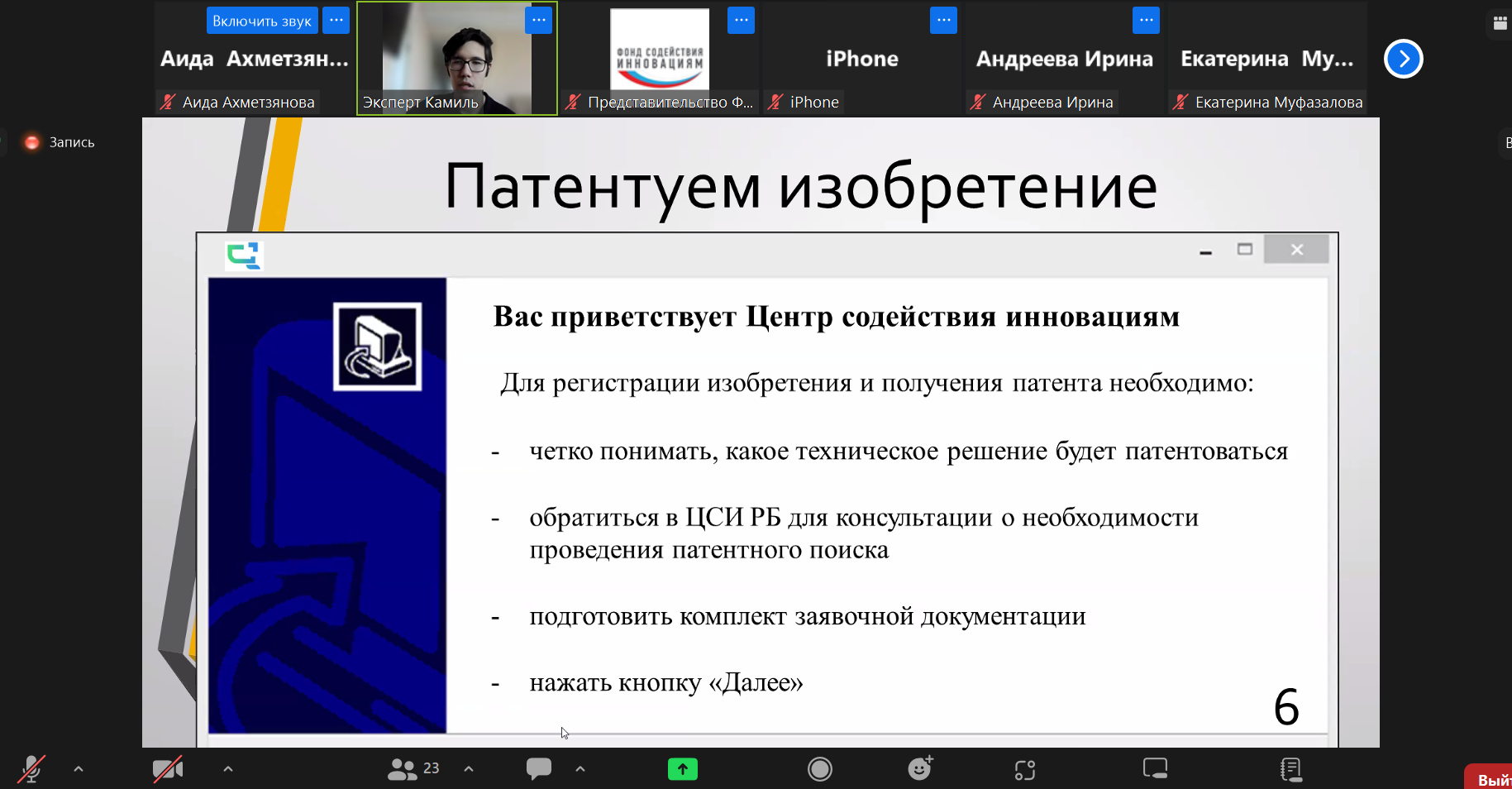1512x789 pixels.
Task: Open video options chevron beside camera
Action: 228,769
